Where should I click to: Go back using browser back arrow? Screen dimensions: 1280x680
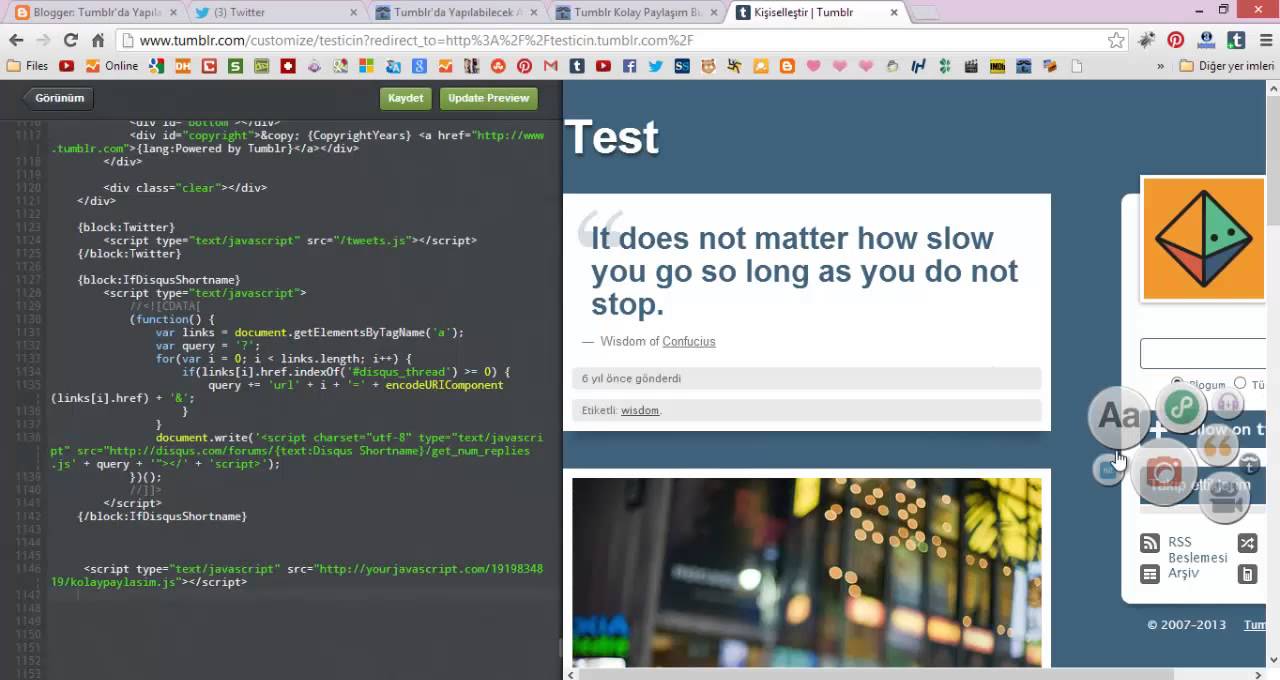[16, 41]
